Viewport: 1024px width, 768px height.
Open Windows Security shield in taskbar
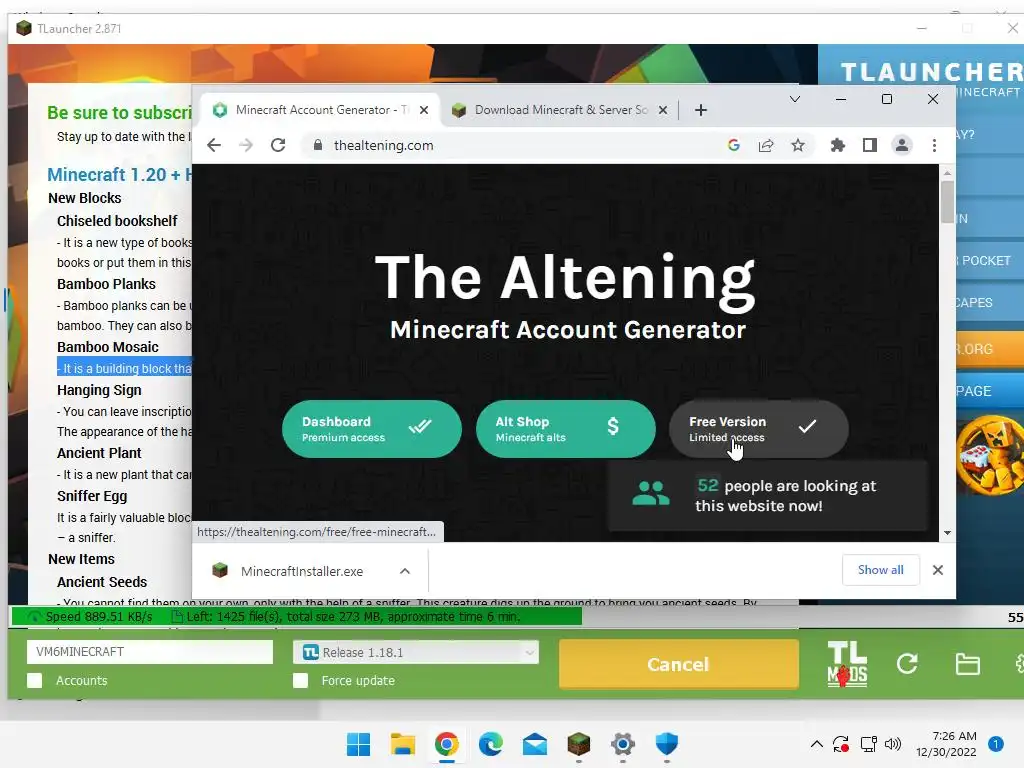pyautogui.click(x=667, y=744)
